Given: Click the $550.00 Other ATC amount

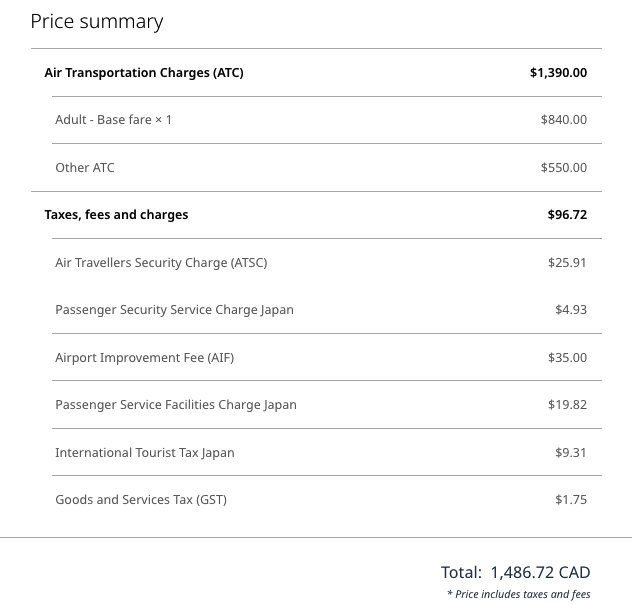Looking at the screenshot, I should [x=563, y=168].
